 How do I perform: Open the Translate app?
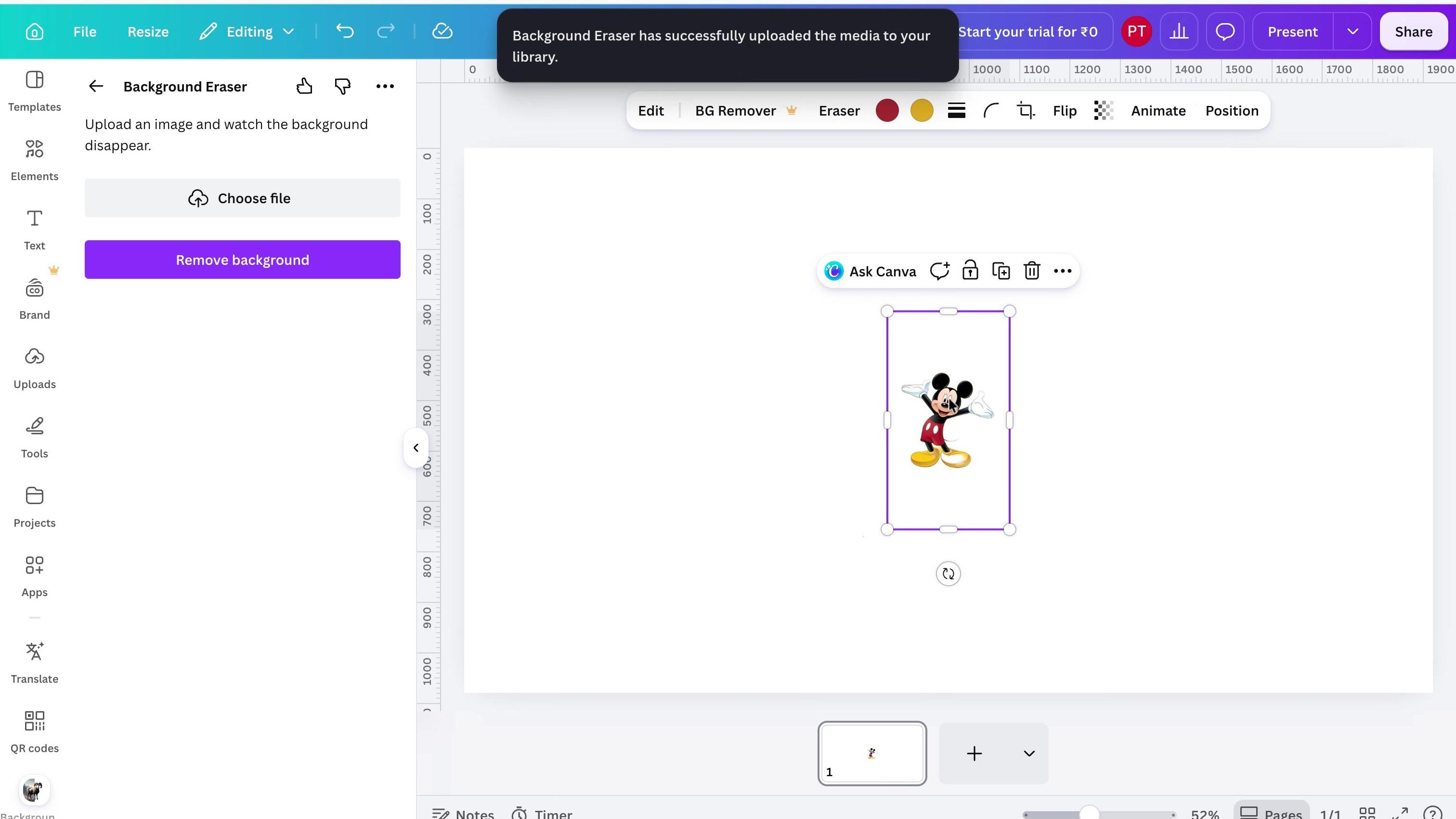pos(35,663)
